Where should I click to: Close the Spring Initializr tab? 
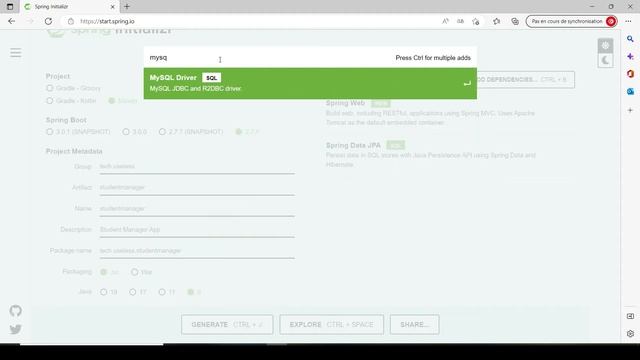[x=113, y=7]
